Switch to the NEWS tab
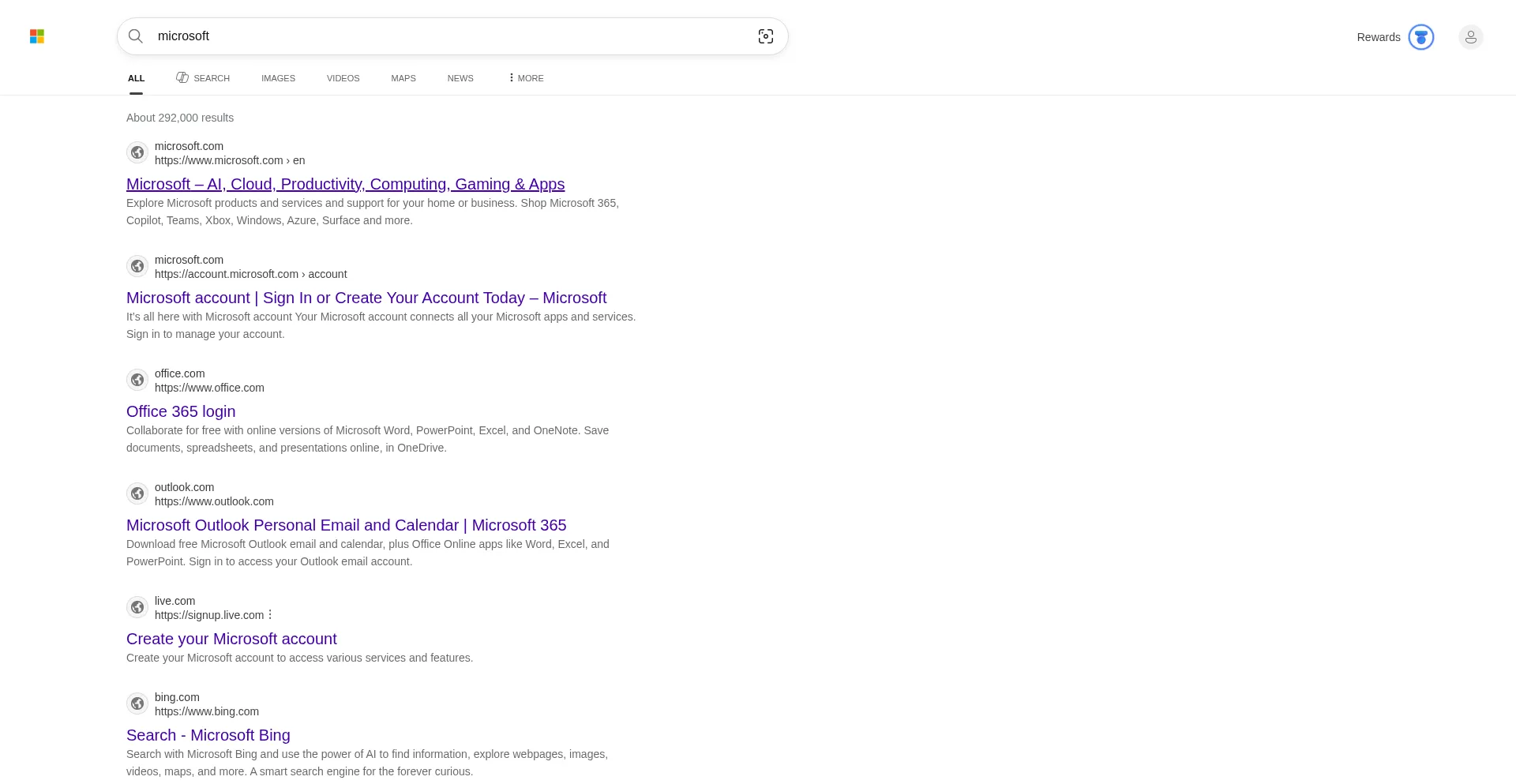1516x784 pixels. point(460,78)
